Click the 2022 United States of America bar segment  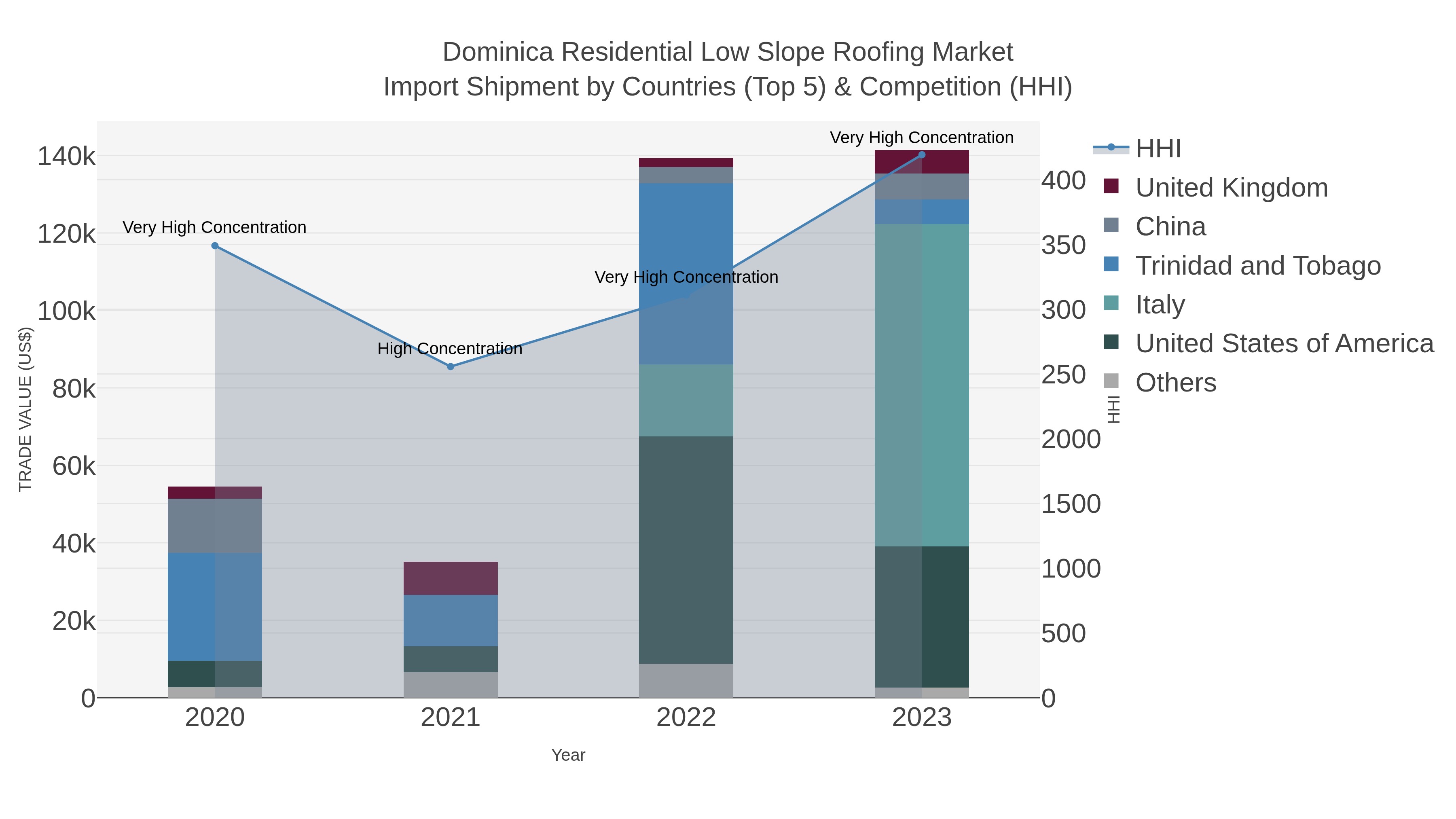pos(686,550)
